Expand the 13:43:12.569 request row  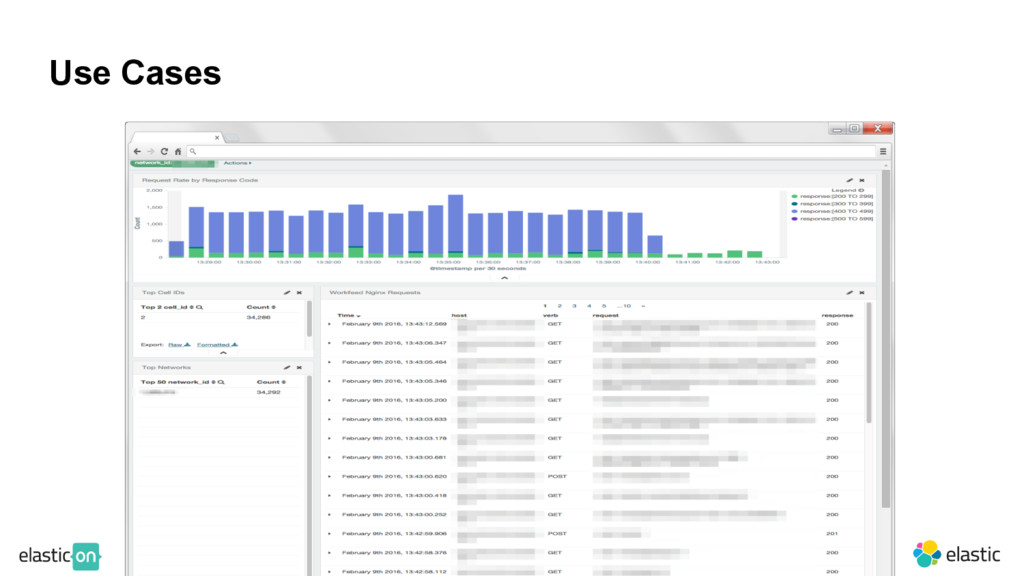pyautogui.click(x=329, y=324)
